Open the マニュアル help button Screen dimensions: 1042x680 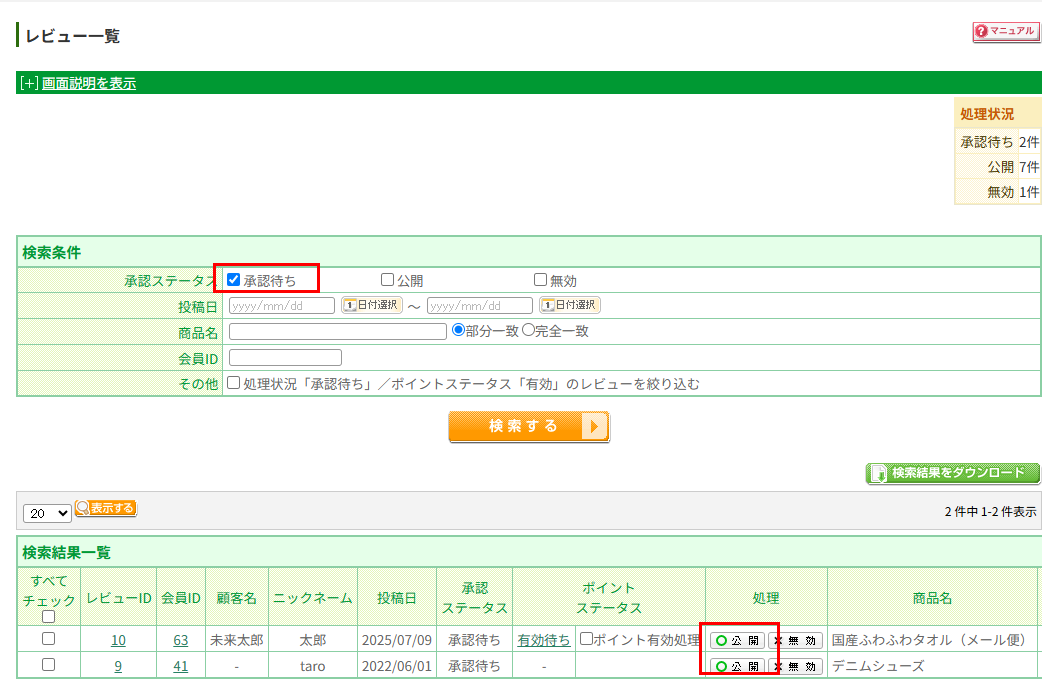1006,32
